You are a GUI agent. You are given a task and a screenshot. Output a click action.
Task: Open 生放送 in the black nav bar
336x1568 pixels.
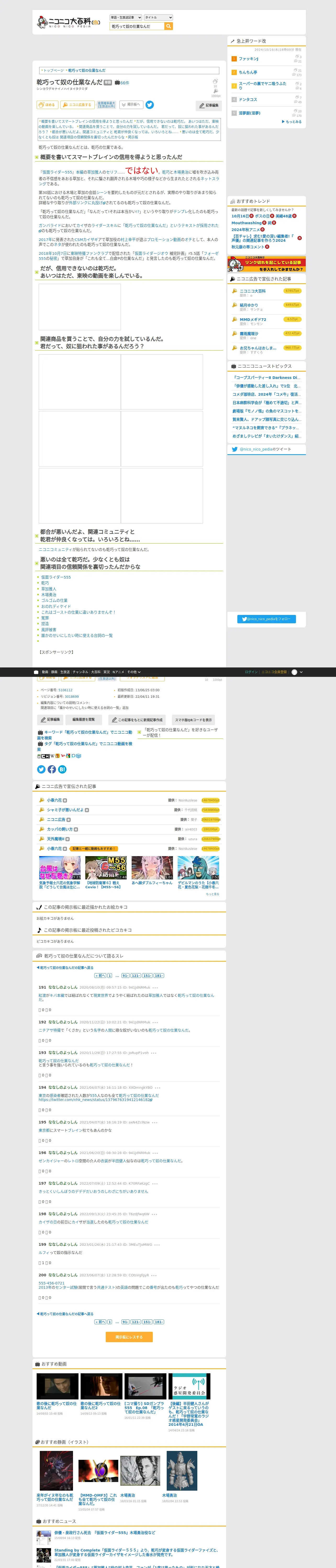pyautogui.click(x=65, y=672)
